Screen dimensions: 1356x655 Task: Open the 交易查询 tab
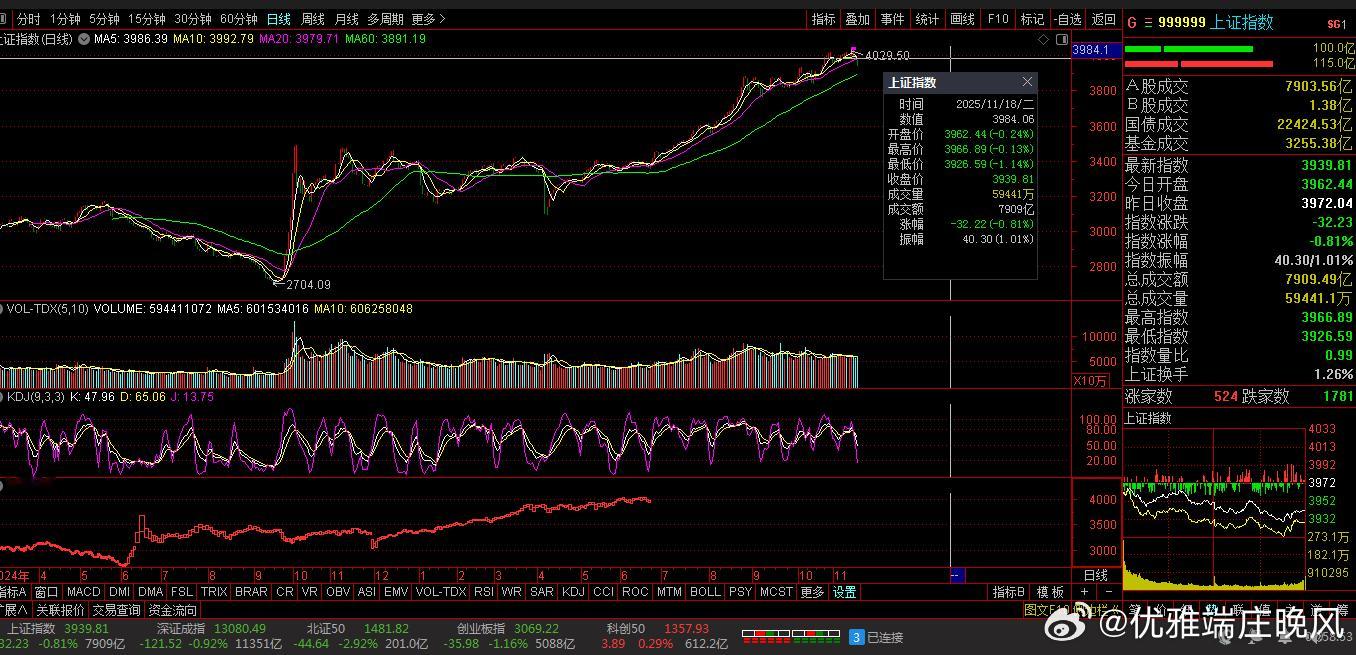(x=116, y=609)
